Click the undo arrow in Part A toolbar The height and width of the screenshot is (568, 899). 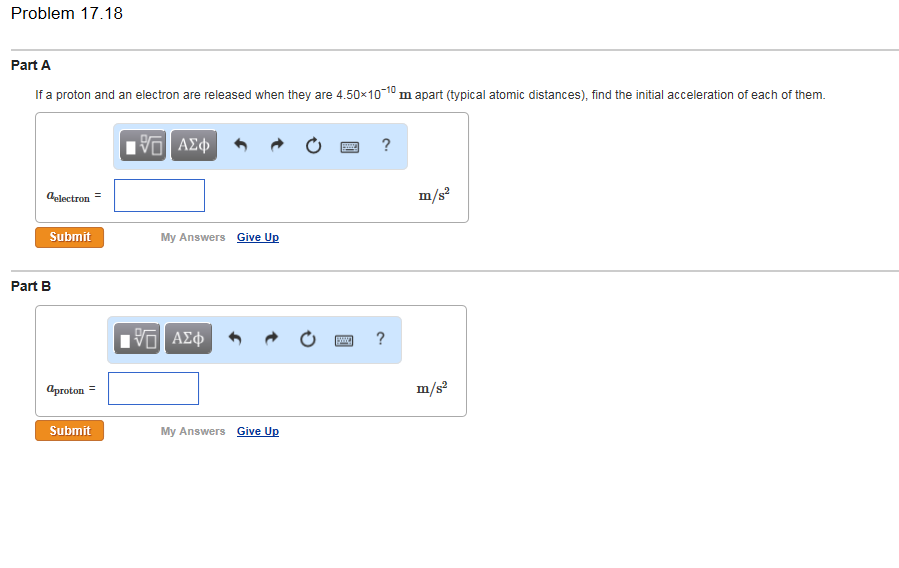click(240, 146)
